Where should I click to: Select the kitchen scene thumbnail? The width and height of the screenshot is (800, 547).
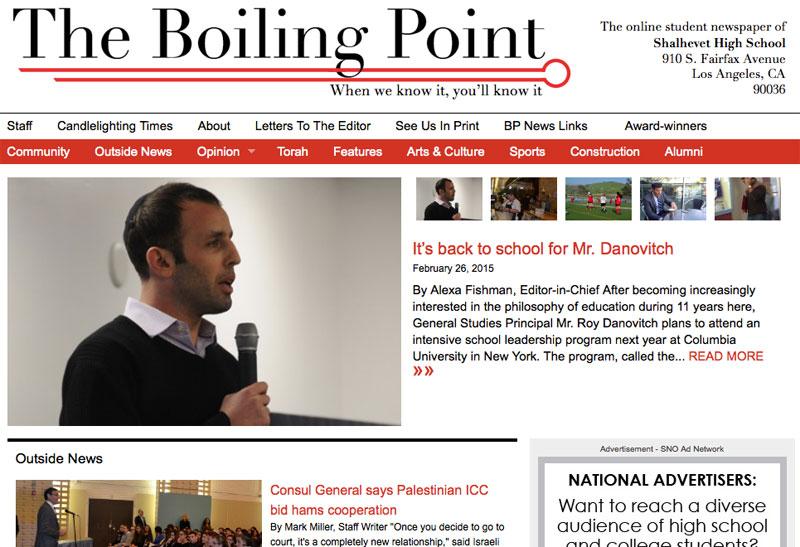[x=524, y=199]
